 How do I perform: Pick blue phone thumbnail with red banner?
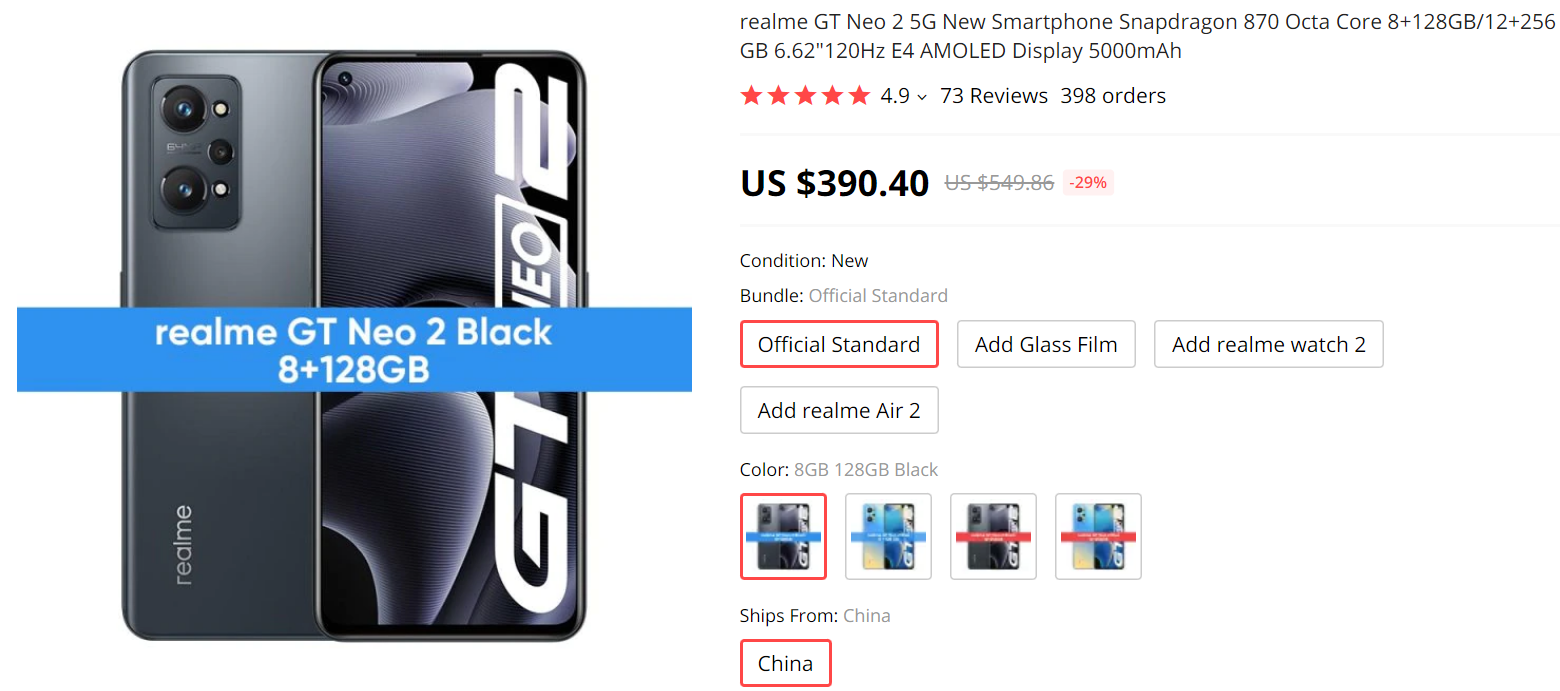pyautogui.click(x=1098, y=536)
